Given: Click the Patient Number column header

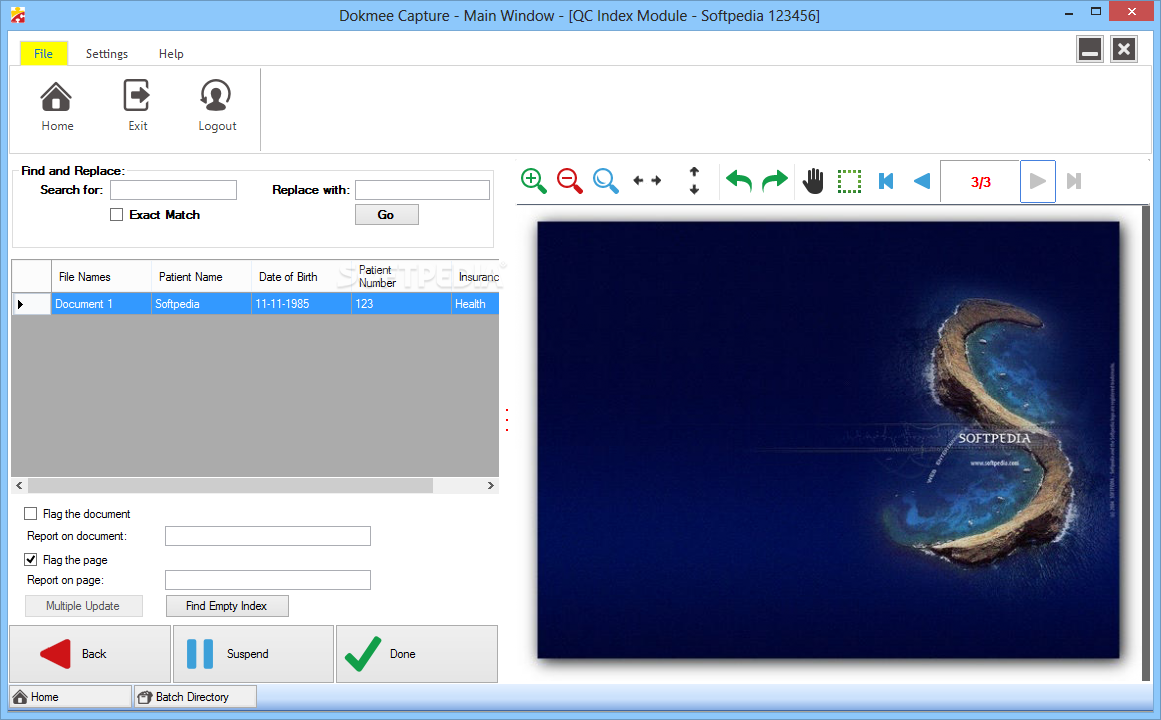Looking at the screenshot, I should click(401, 276).
